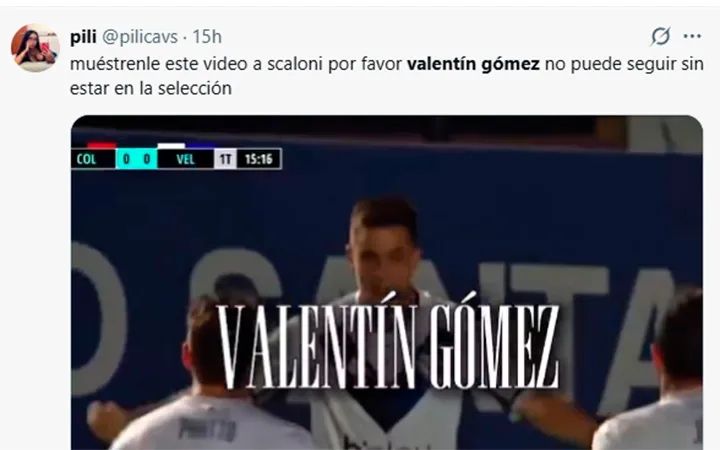
Task: Visit the @pilicavs handle link
Action: [140, 37]
